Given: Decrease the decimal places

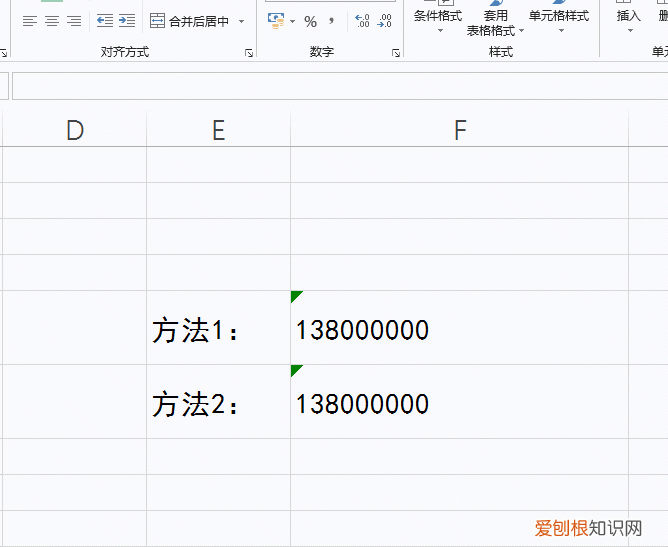Looking at the screenshot, I should point(384,21).
